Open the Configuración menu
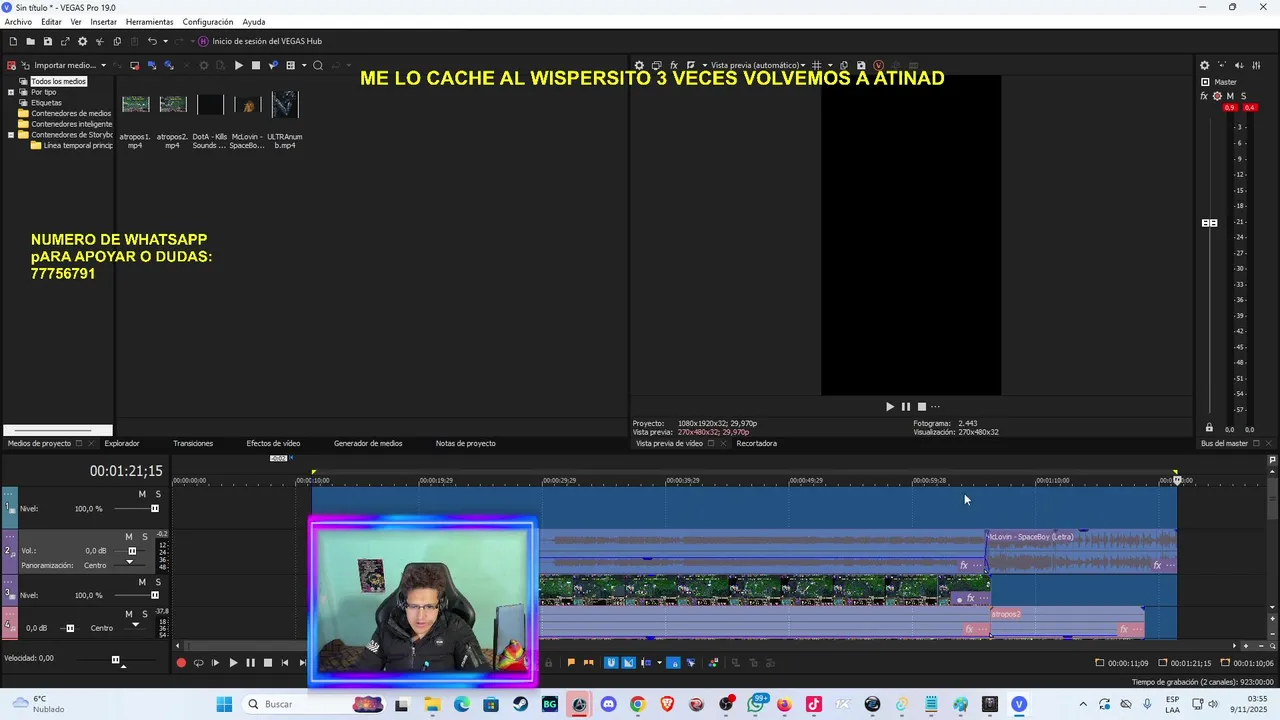This screenshot has height=720, width=1280. click(x=208, y=22)
